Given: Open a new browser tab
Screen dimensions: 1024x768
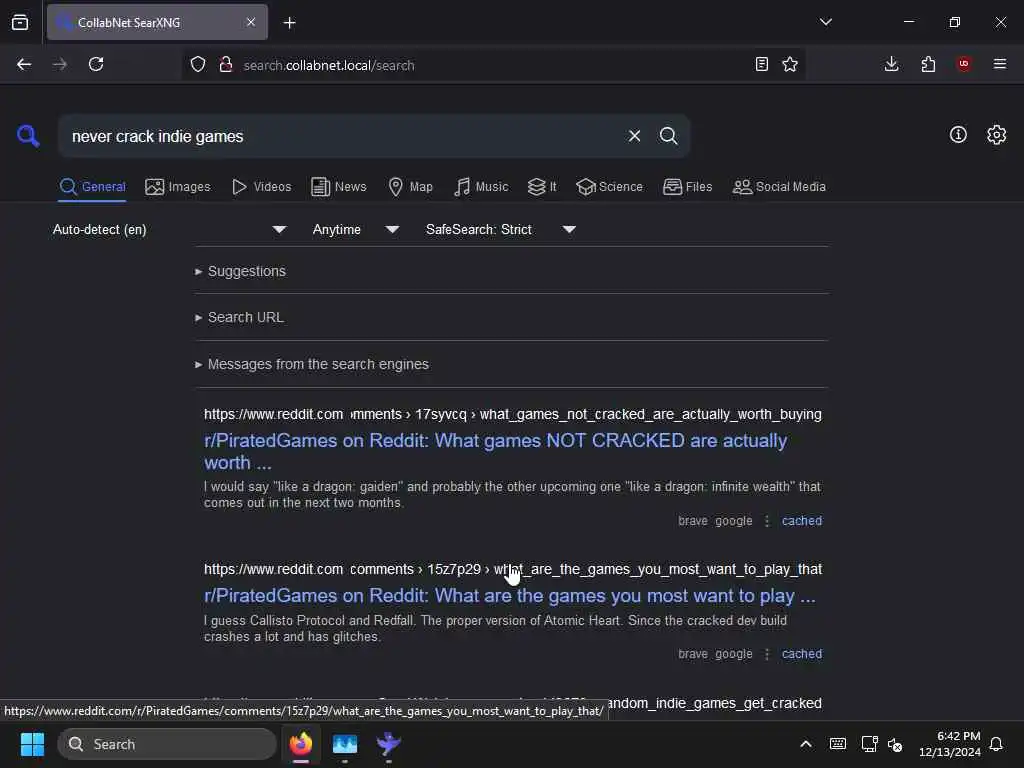Looking at the screenshot, I should coord(289,23).
